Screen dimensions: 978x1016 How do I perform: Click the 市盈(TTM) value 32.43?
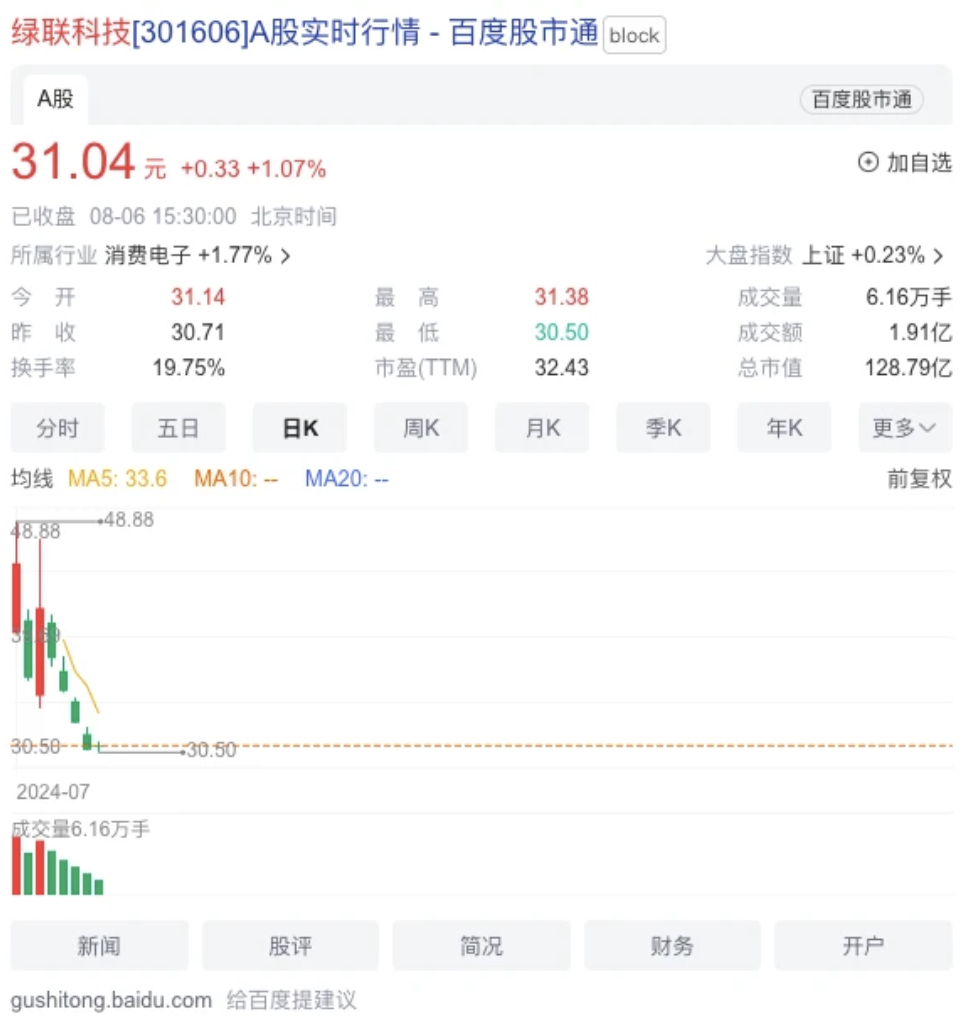point(561,367)
